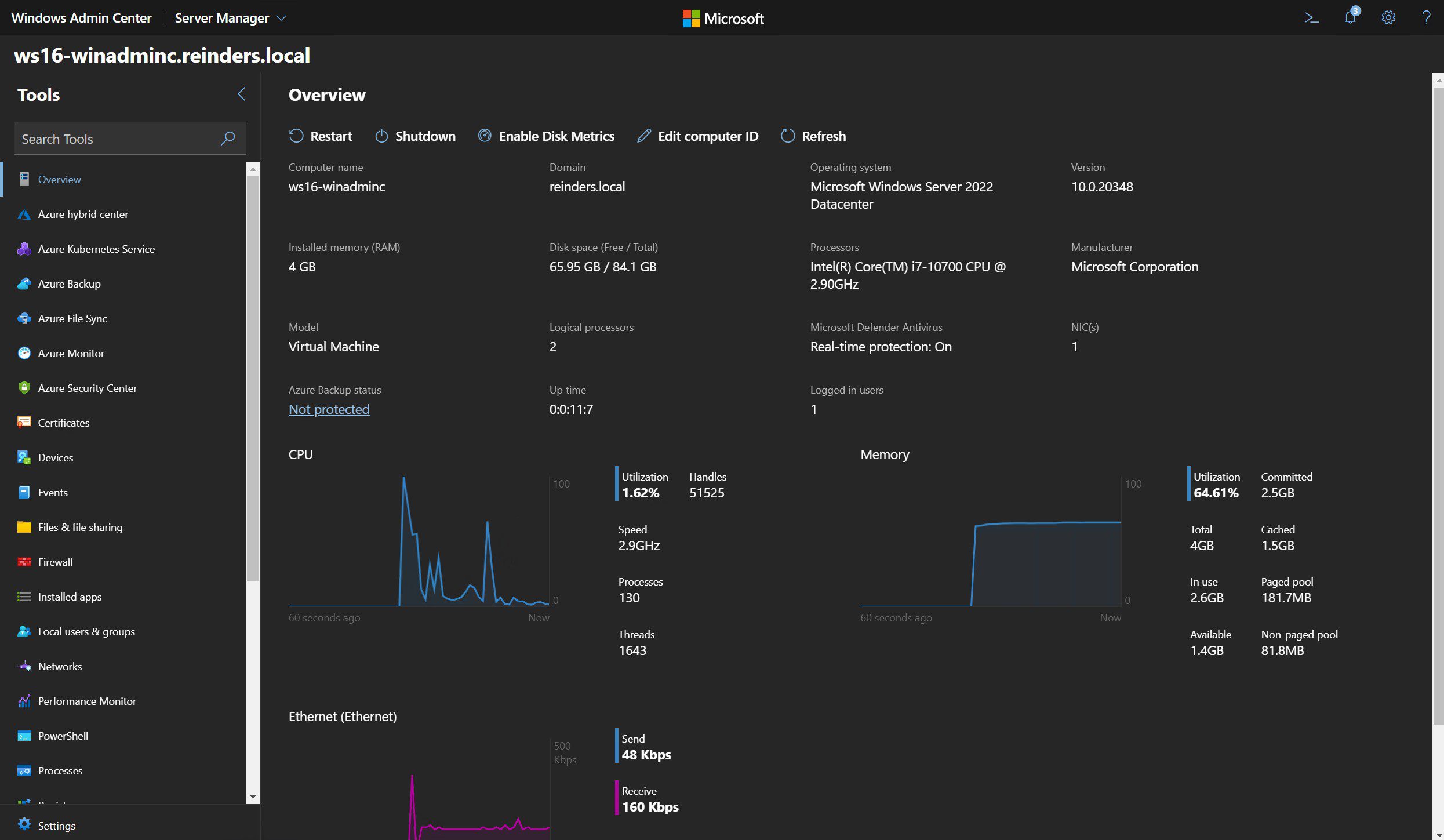Viewport: 1444px width, 840px height.
Task: Click the Azure Security Center shield icon
Action: coord(24,388)
